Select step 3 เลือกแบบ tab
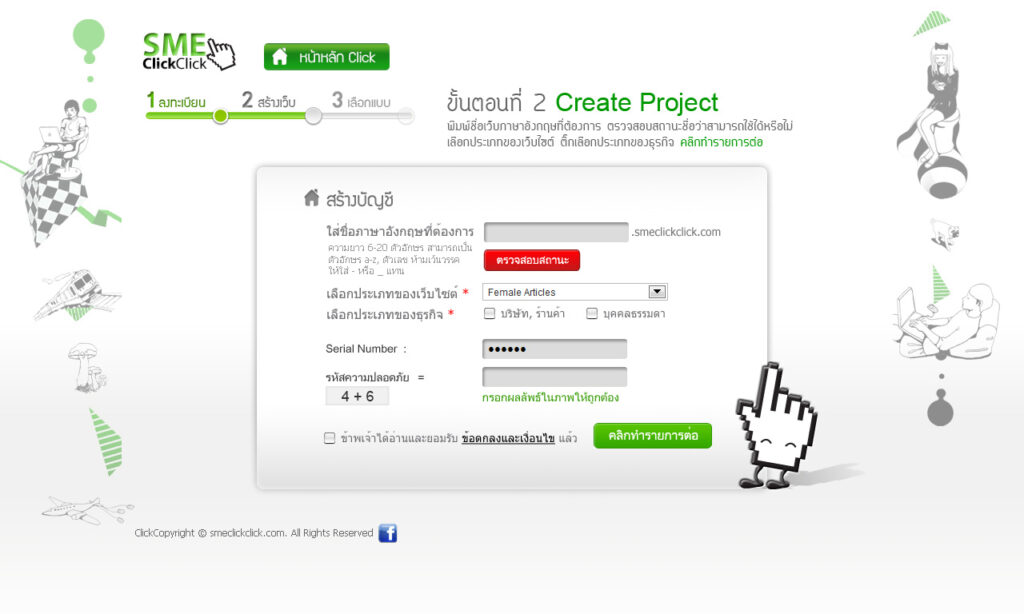Image resolution: width=1024 pixels, height=614 pixels. tap(361, 101)
